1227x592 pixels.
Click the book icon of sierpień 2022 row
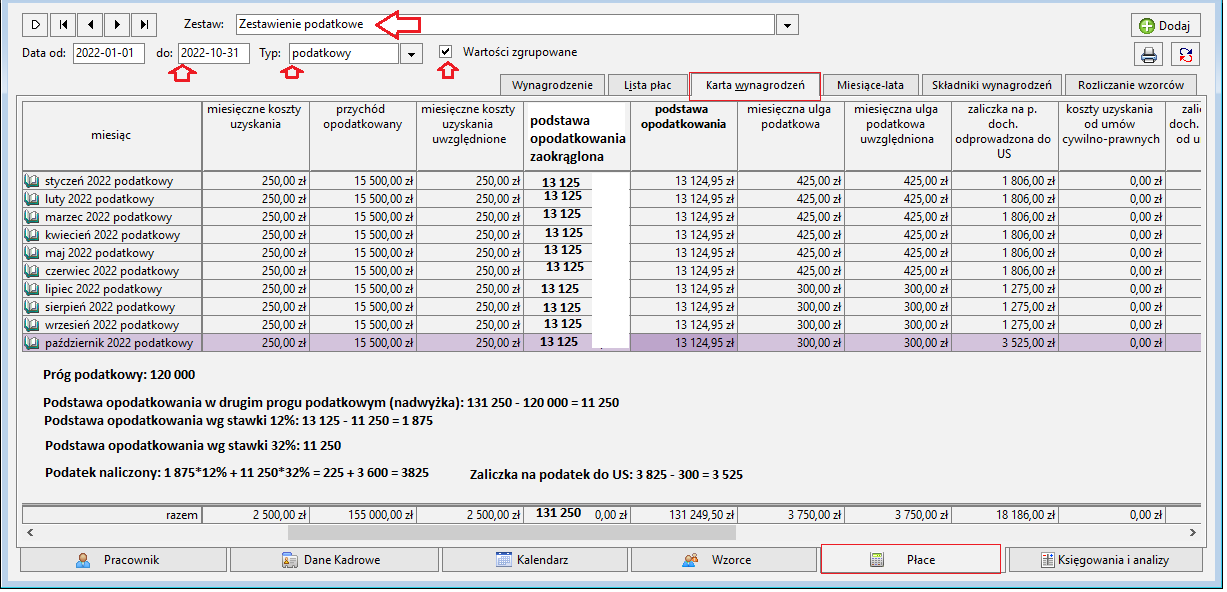click(33, 307)
